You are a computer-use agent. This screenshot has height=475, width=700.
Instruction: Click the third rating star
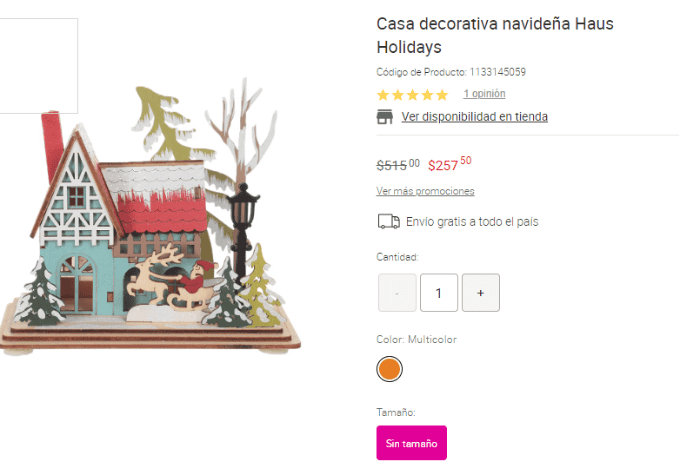point(412,95)
